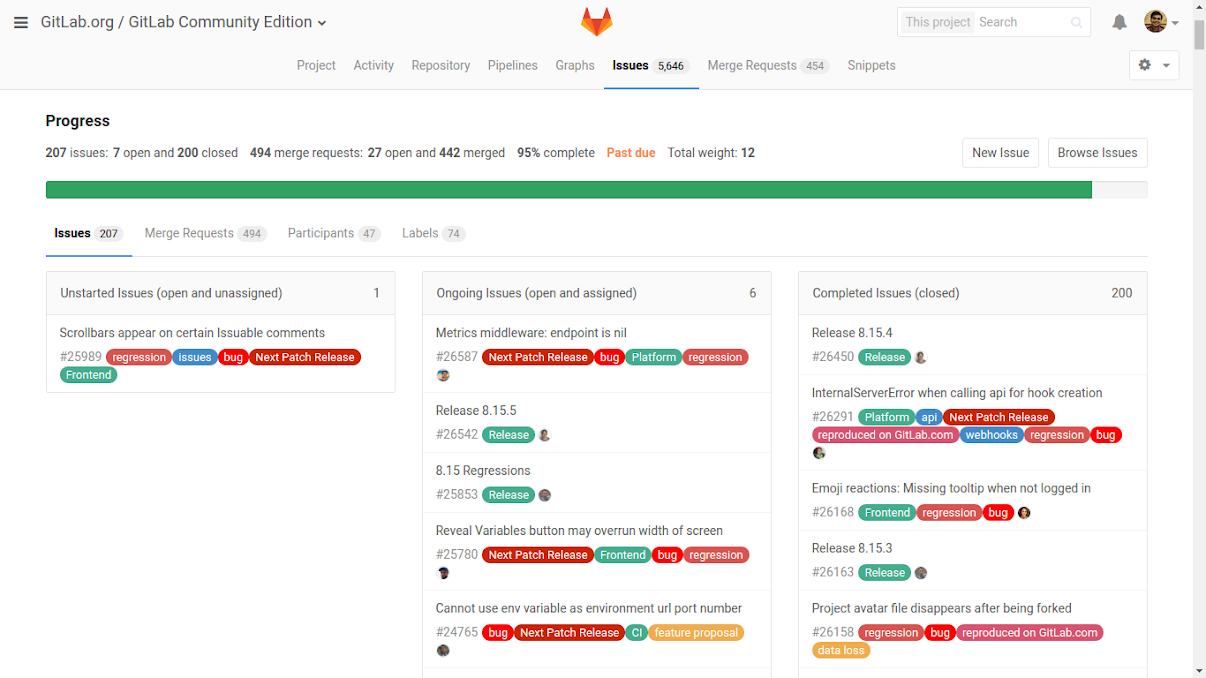Click feature proposal label on #24765

[x=696, y=632]
